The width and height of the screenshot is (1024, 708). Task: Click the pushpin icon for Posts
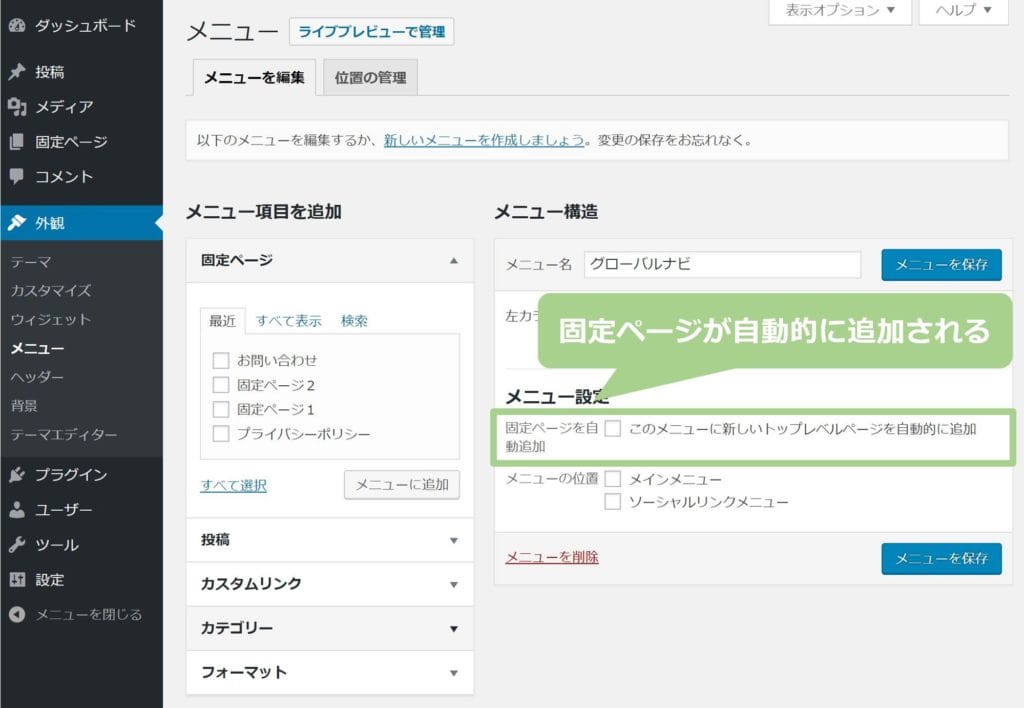point(17,72)
